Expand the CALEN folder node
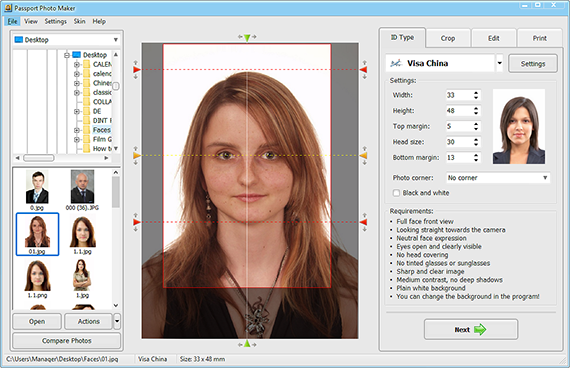 (77, 64)
